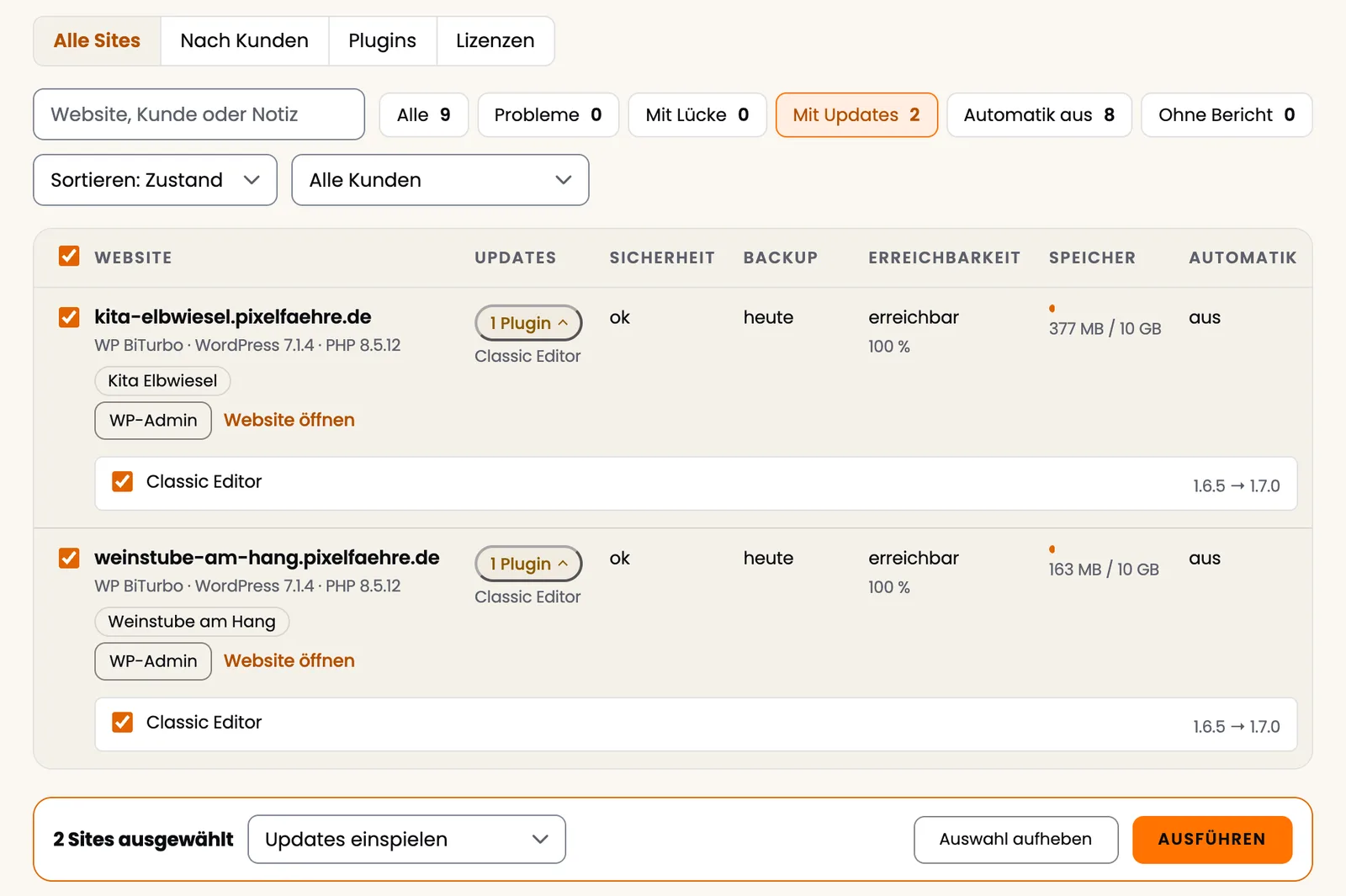Open the Updates einspielen action dropdown
This screenshot has width=1346, height=896.
click(406, 839)
